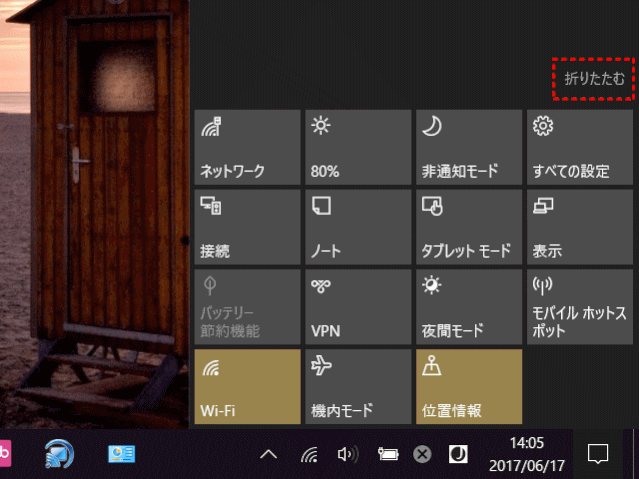Image resolution: width=639 pixels, height=479 pixels.
Task: Open the volume speaker tray icon
Action: pos(348,454)
